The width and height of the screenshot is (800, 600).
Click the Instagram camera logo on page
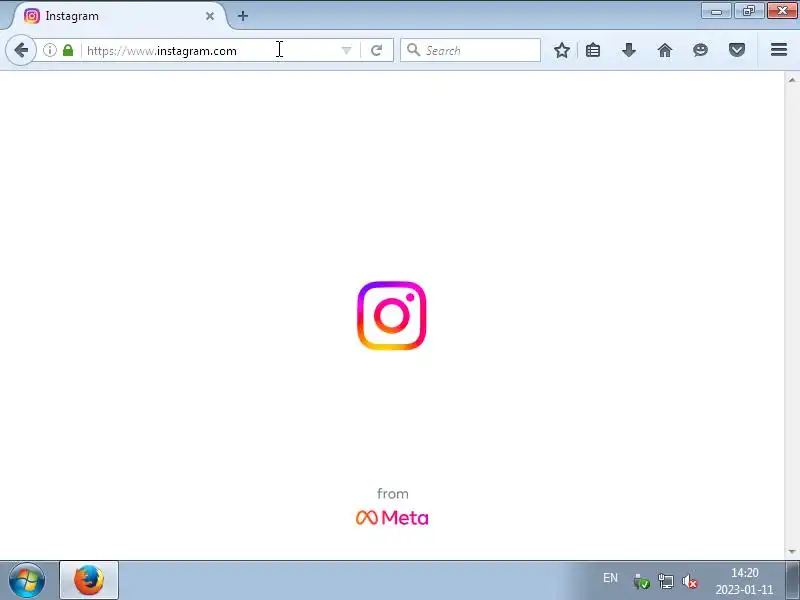coord(391,315)
